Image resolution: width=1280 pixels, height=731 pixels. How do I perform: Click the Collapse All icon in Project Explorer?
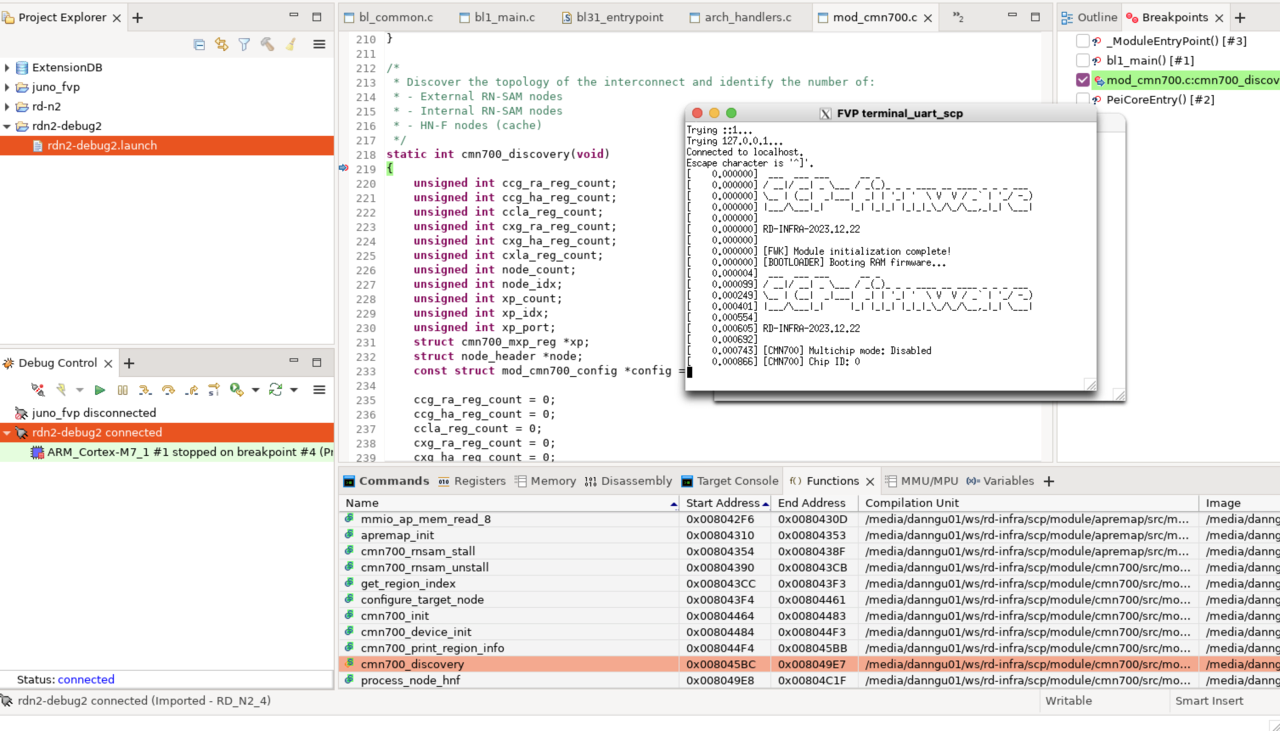pyautogui.click(x=199, y=45)
